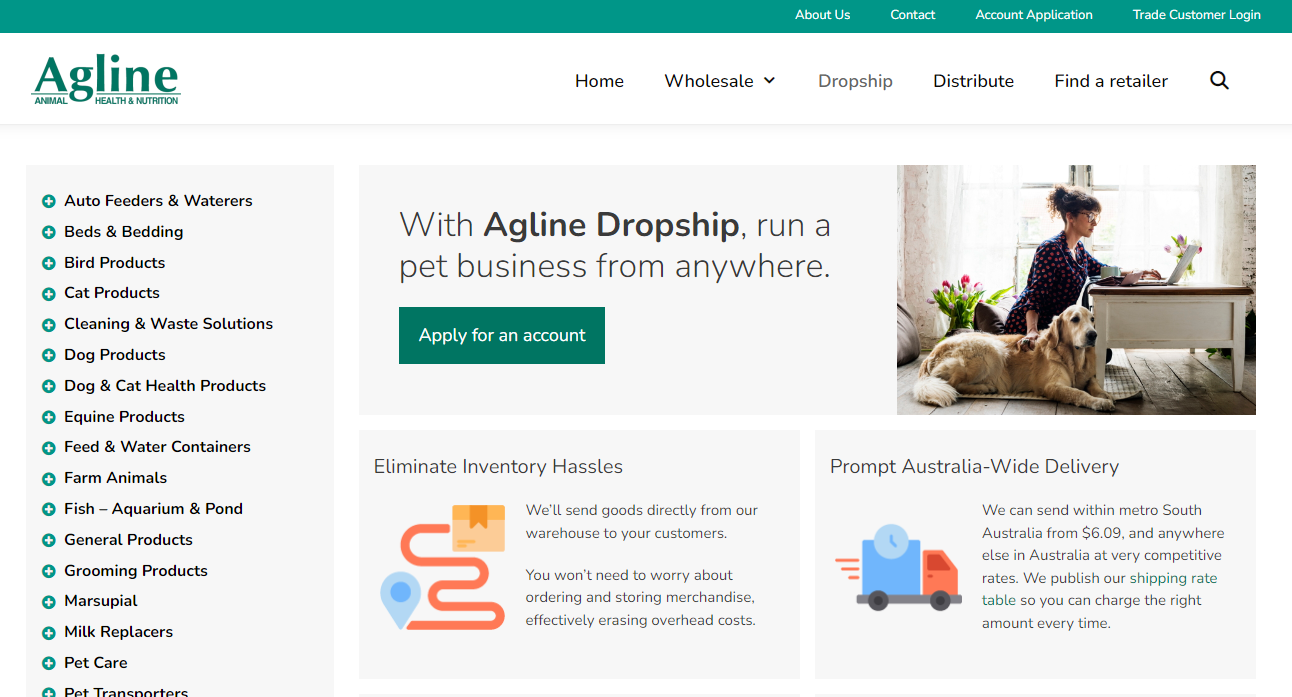This screenshot has height=697, width=1292.
Task: Expand Dog Products plus icon
Action: click(48, 356)
